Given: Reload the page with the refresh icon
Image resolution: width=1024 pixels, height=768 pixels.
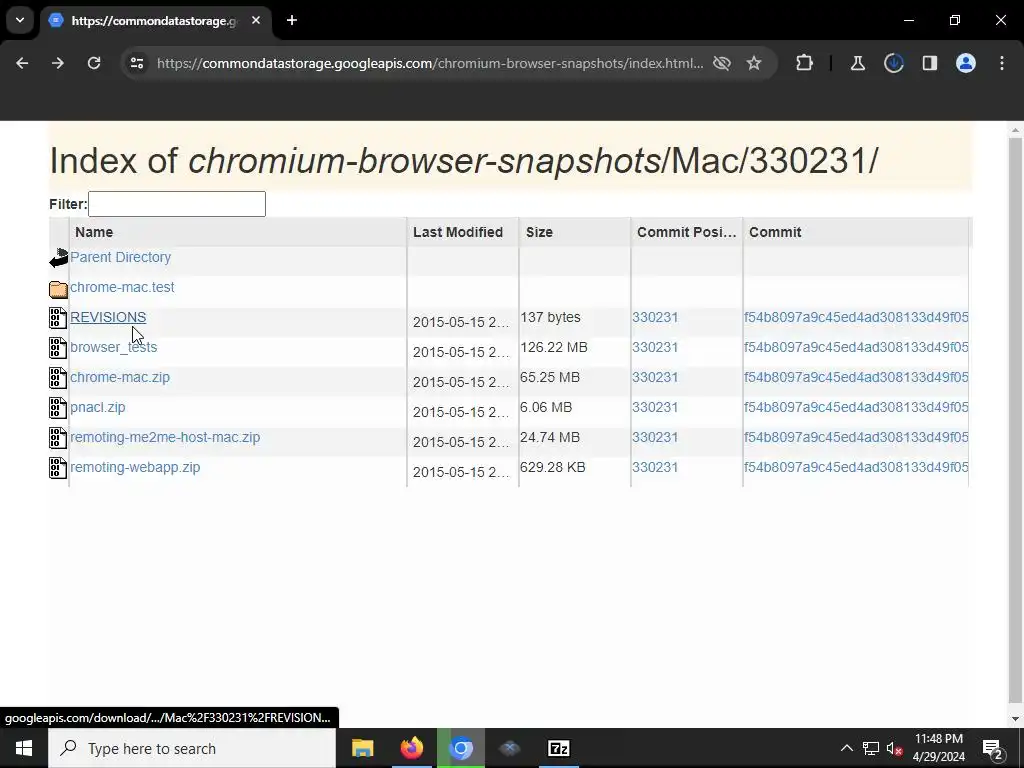Looking at the screenshot, I should [x=94, y=63].
